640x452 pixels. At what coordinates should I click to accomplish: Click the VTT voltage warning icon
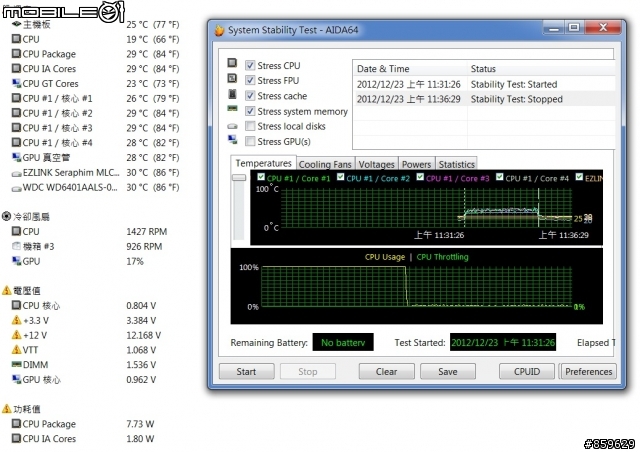[x=16, y=350]
